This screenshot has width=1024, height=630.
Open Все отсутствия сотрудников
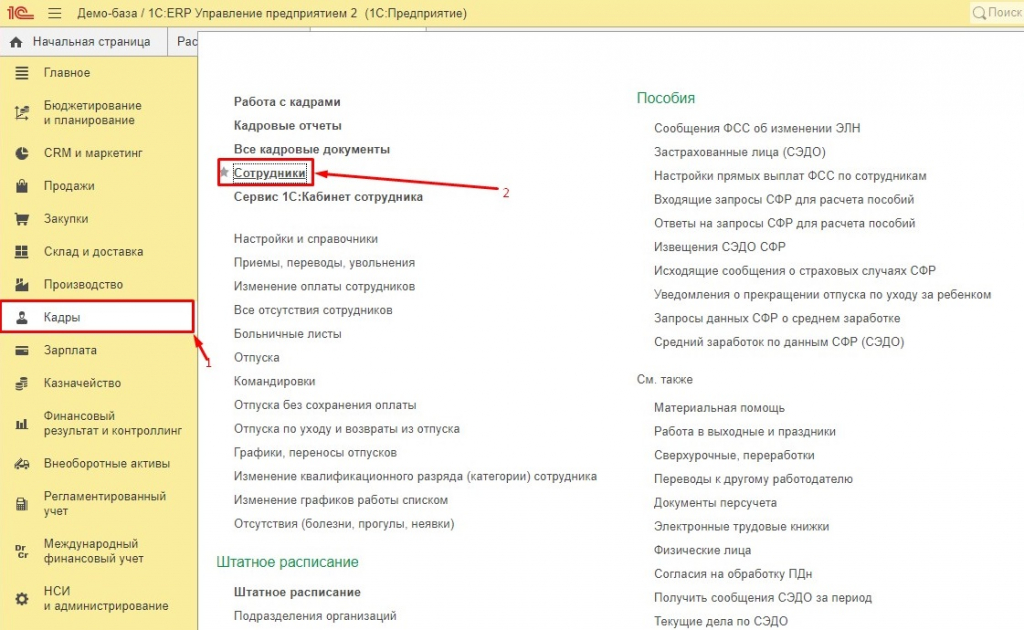[x=313, y=310]
